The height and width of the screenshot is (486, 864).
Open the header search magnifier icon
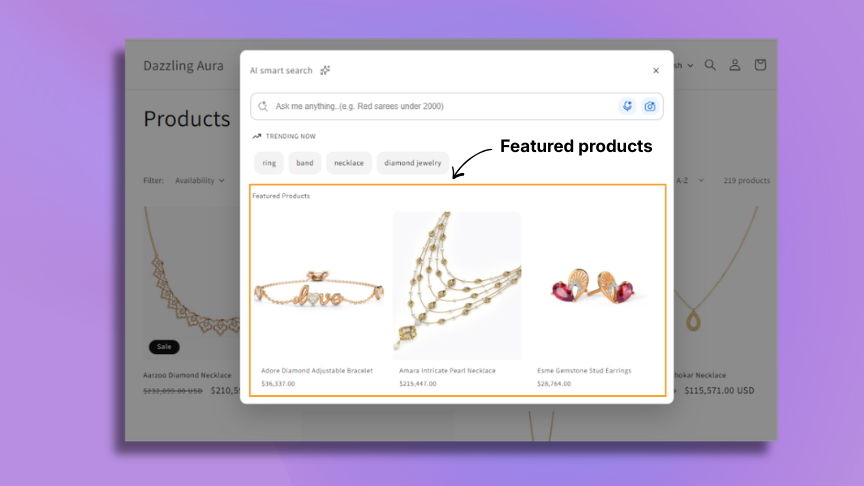point(710,65)
